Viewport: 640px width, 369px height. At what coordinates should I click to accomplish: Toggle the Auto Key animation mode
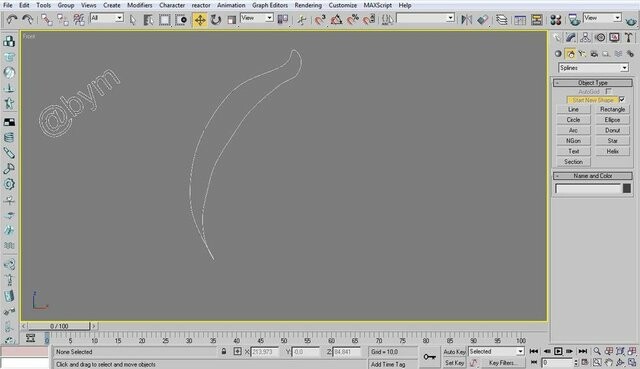click(454, 351)
